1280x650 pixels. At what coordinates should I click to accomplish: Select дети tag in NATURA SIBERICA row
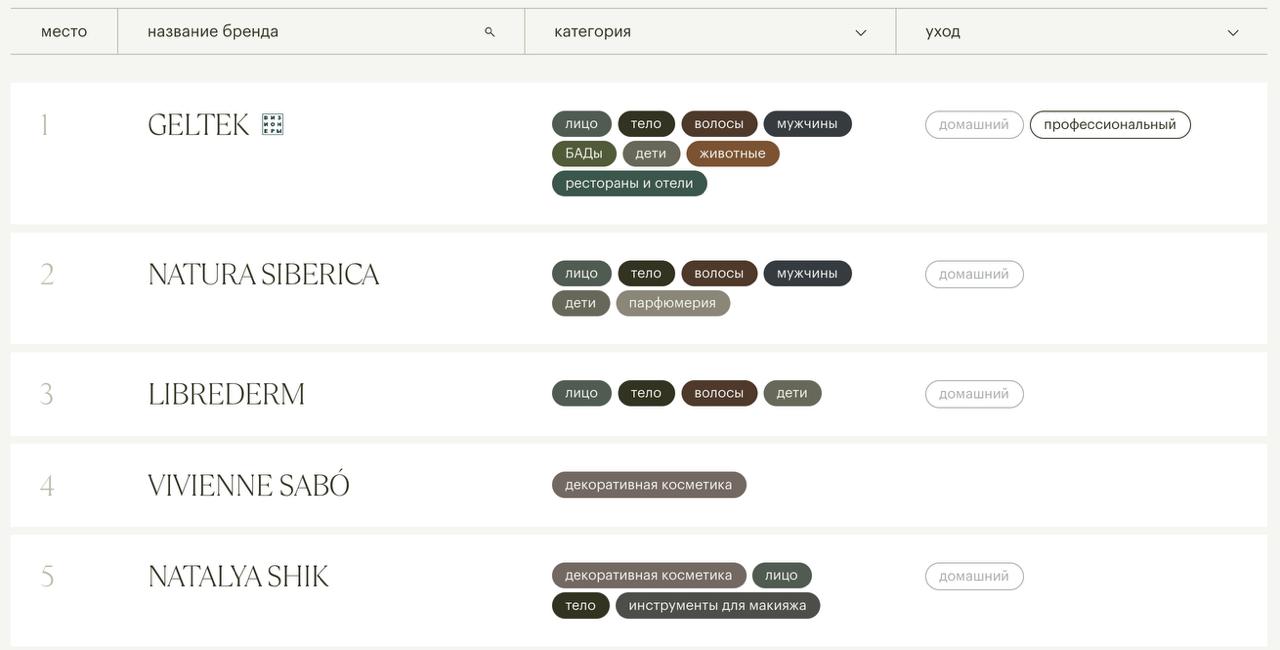coord(580,303)
